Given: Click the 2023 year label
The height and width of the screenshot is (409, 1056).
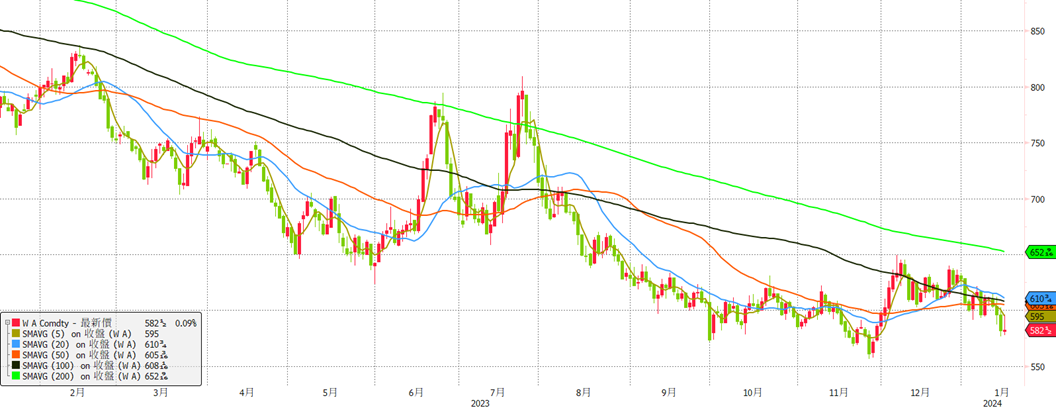Looking at the screenshot, I should pyautogui.click(x=480, y=403).
